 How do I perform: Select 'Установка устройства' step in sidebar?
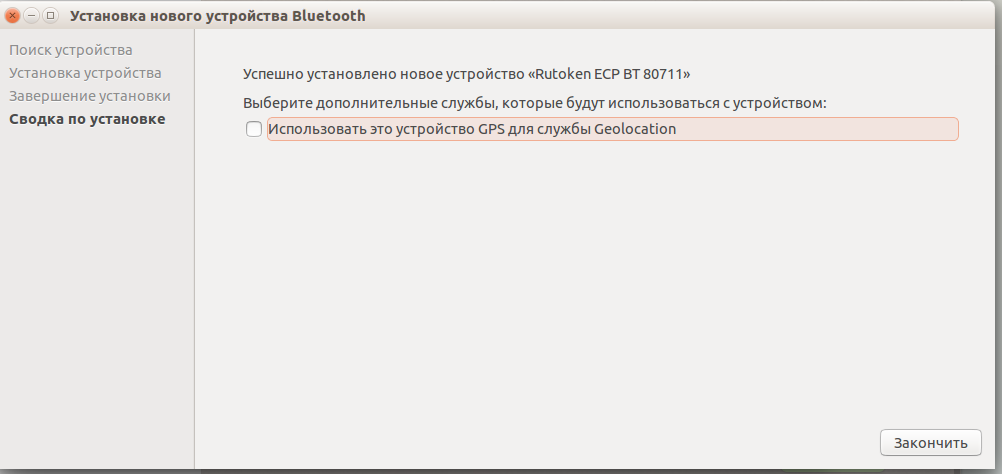coord(85,73)
